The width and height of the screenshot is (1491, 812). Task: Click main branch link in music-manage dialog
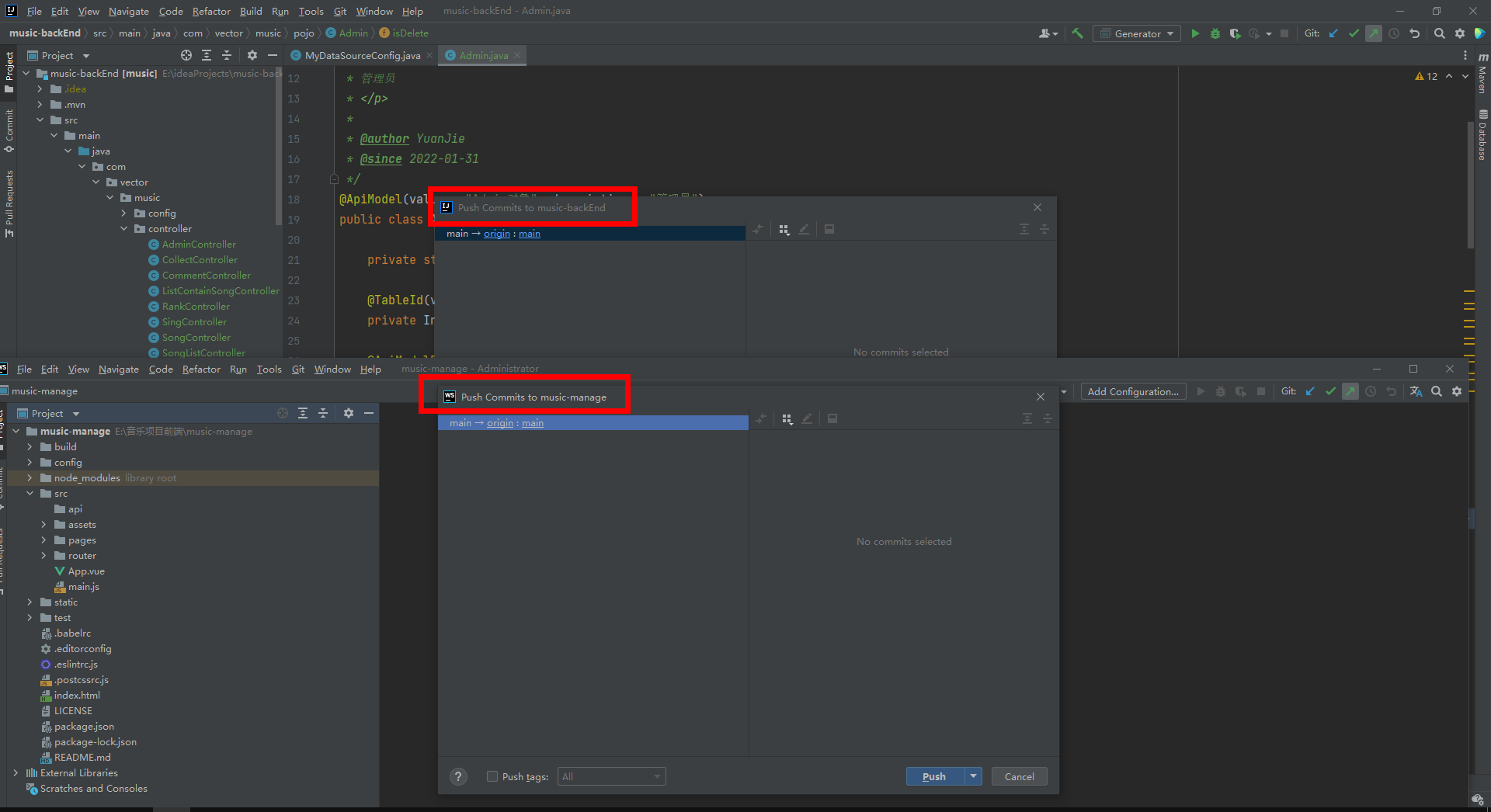[x=533, y=423]
